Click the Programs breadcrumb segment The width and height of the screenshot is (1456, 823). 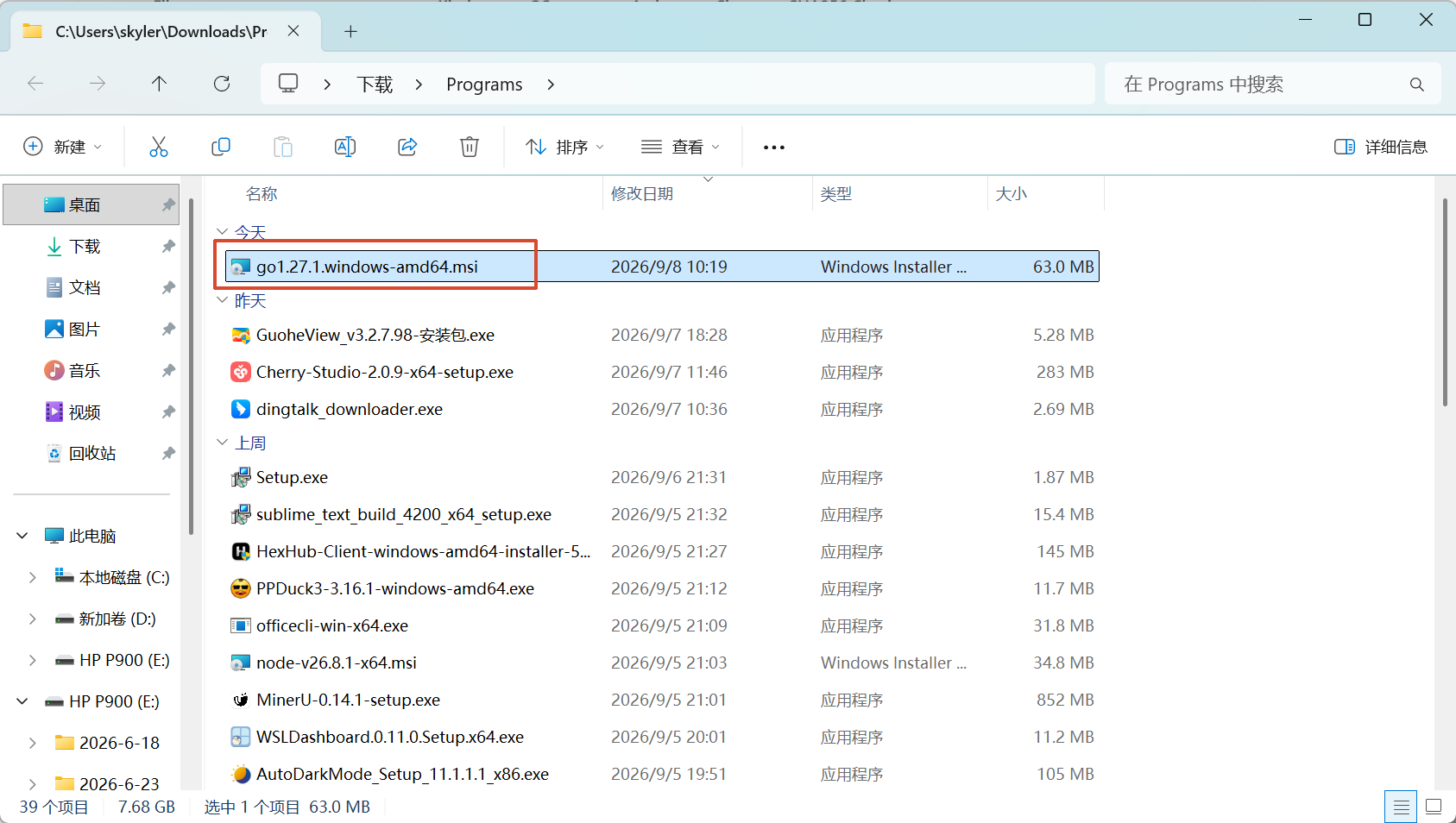click(x=484, y=84)
